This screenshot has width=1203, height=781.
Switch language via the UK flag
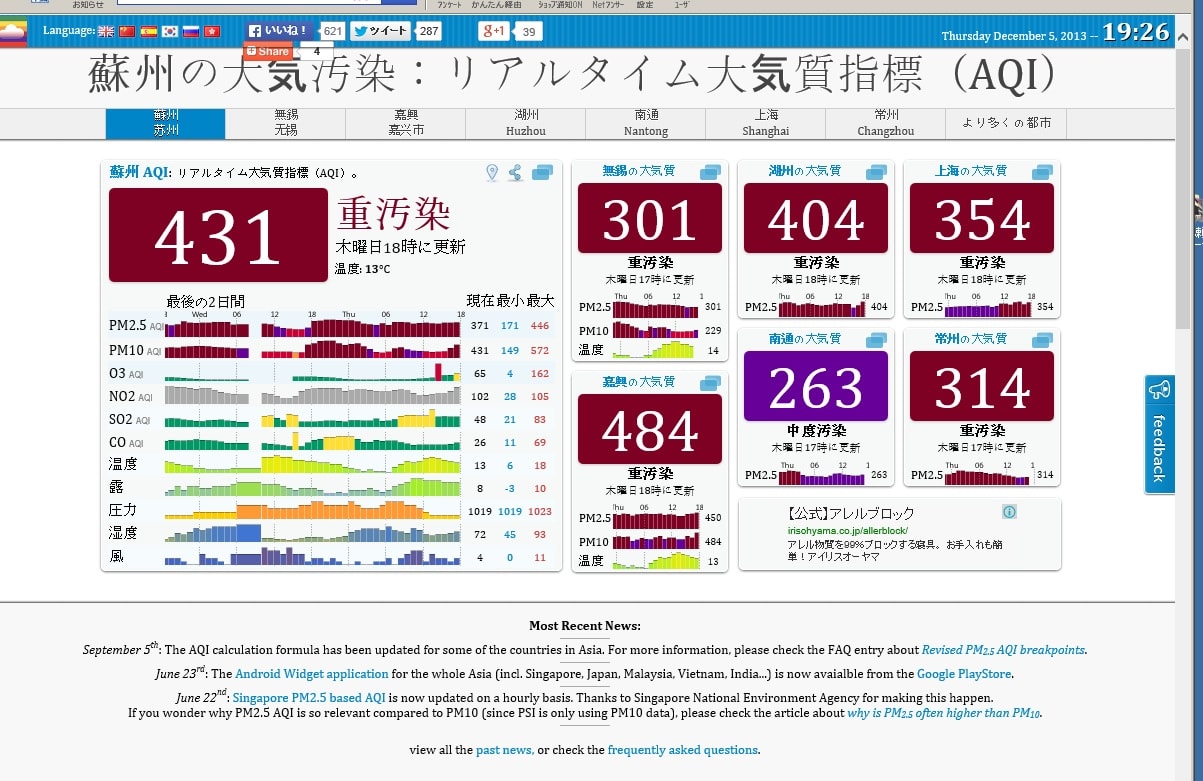pos(106,31)
